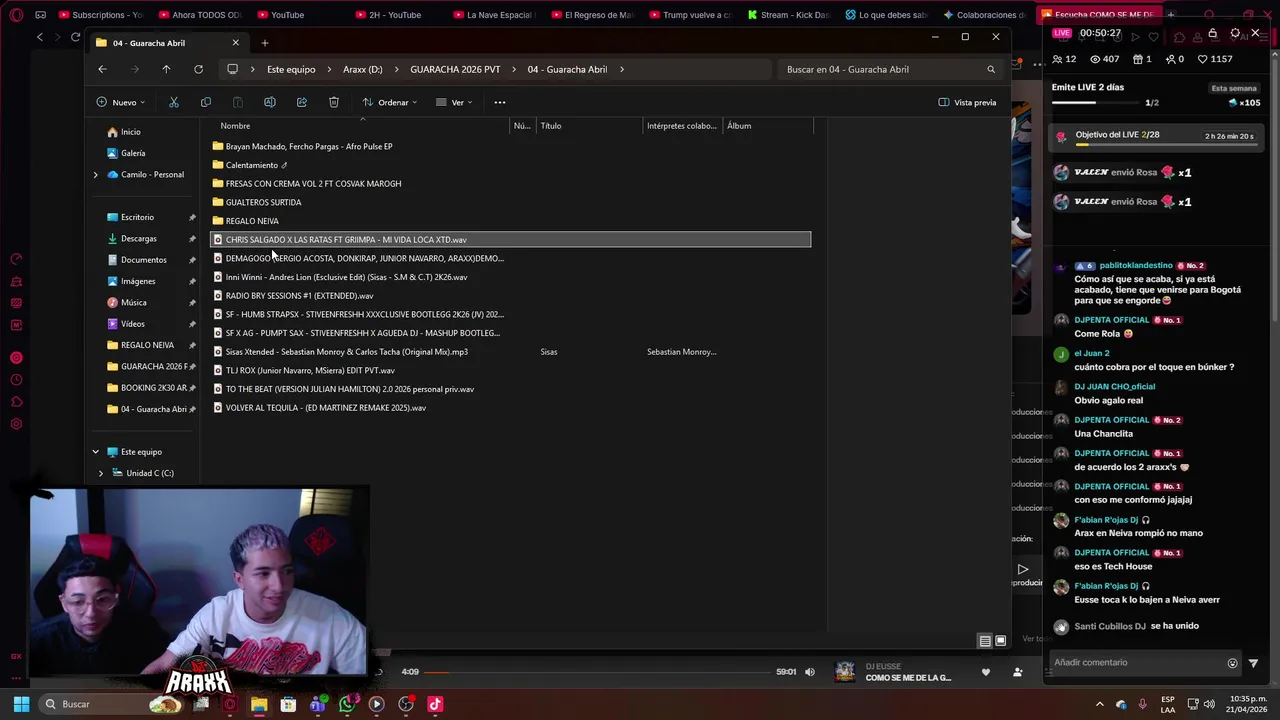Open WhatsApp from the taskbar

[347, 704]
